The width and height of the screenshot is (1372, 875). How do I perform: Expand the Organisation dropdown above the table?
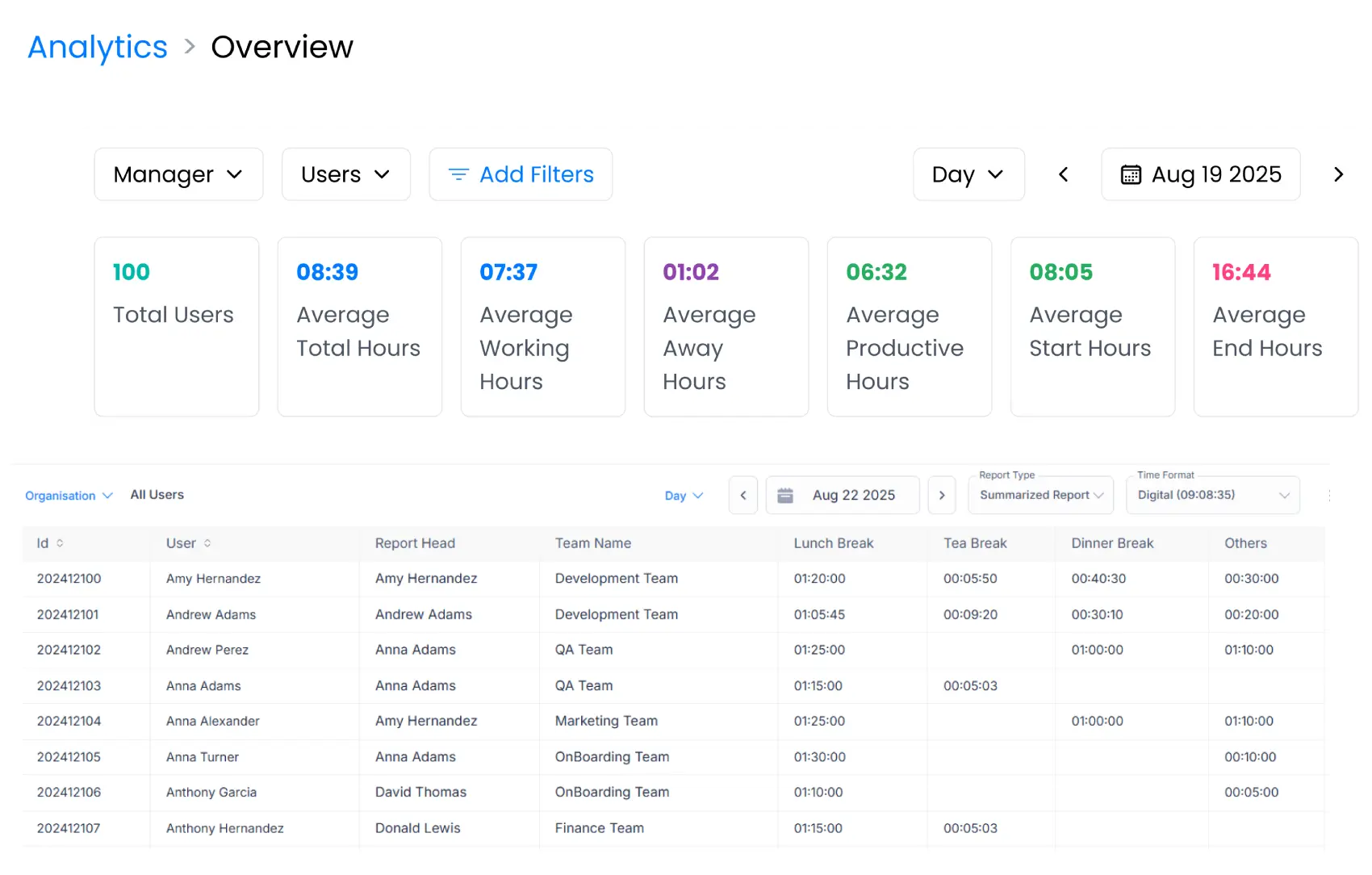(69, 495)
